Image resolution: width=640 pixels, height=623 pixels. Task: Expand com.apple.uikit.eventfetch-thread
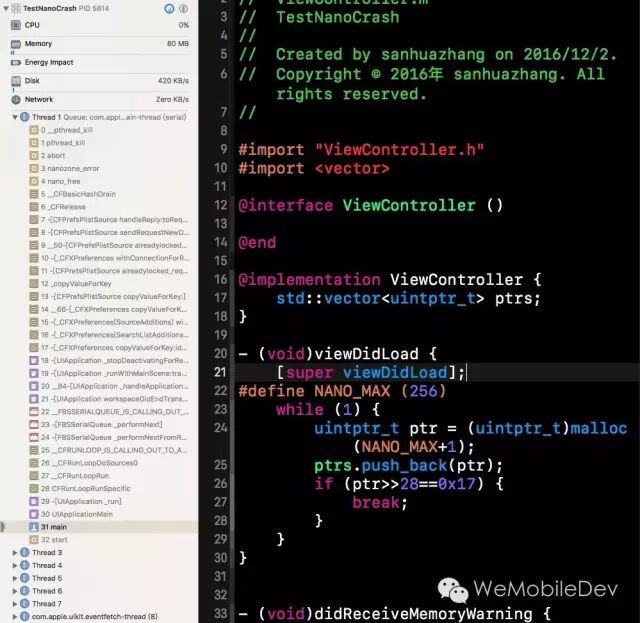click(x=15, y=616)
